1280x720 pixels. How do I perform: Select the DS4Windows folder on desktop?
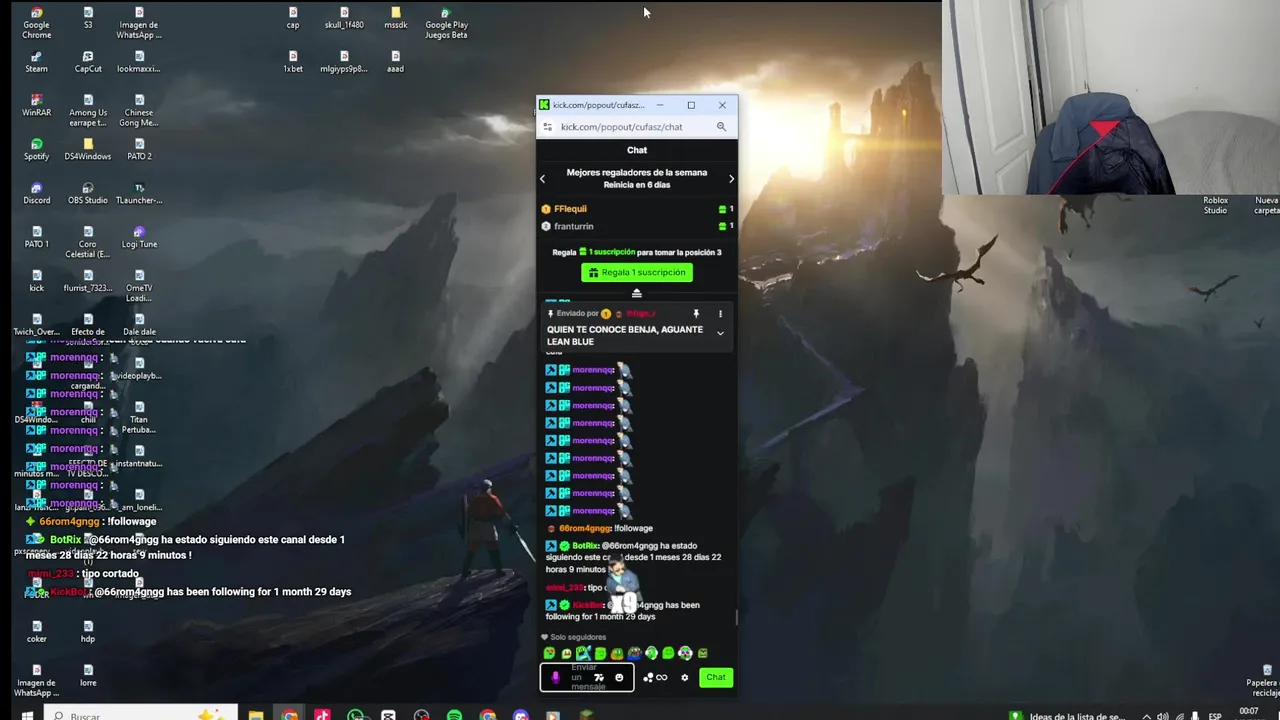click(88, 150)
